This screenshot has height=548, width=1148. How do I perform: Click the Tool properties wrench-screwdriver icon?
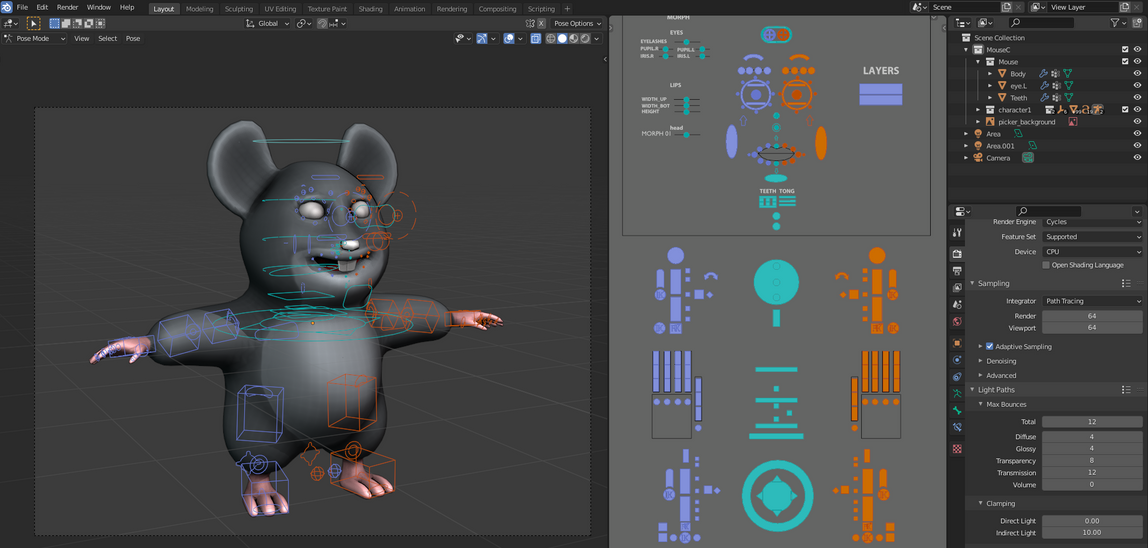[957, 233]
